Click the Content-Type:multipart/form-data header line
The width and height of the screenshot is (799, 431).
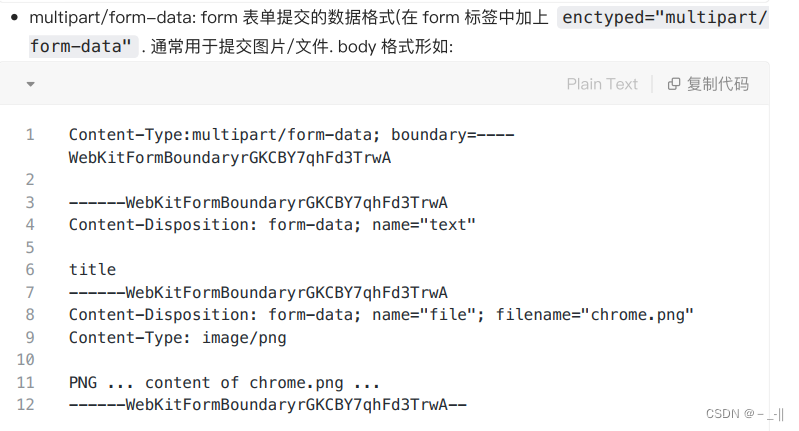click(291, 134)
